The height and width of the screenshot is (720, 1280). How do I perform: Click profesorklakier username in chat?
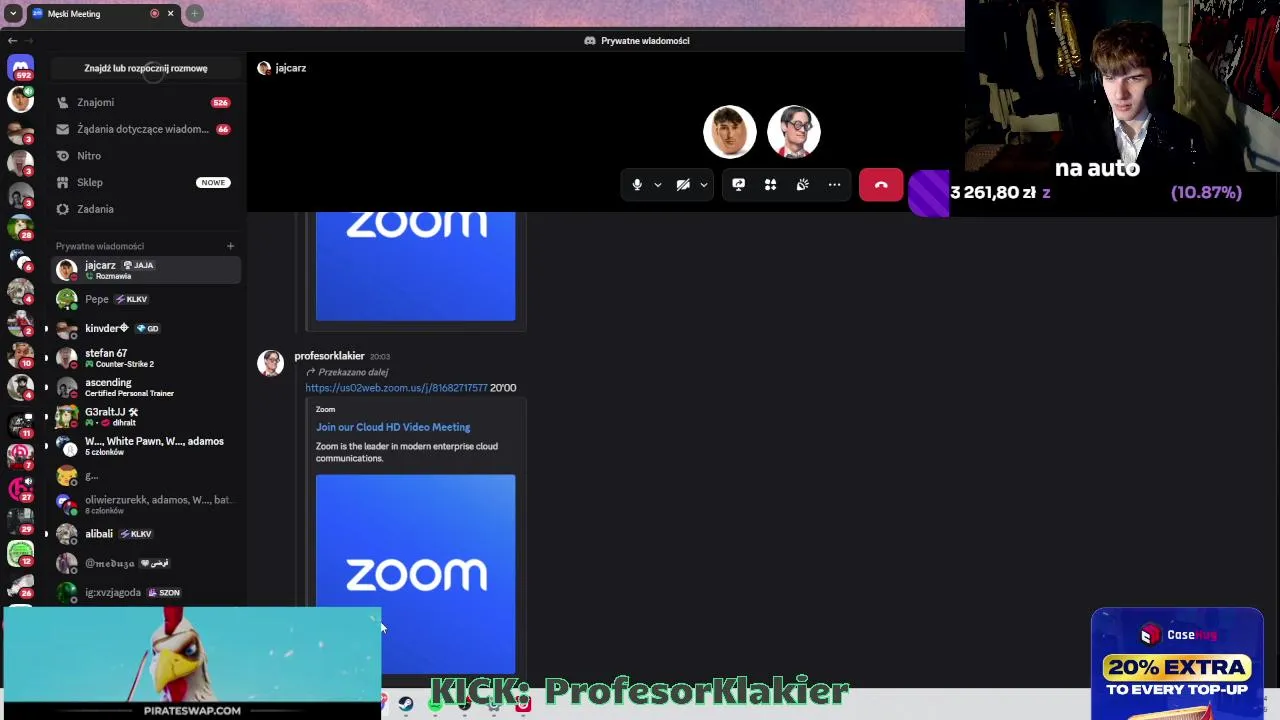(329, 356)
